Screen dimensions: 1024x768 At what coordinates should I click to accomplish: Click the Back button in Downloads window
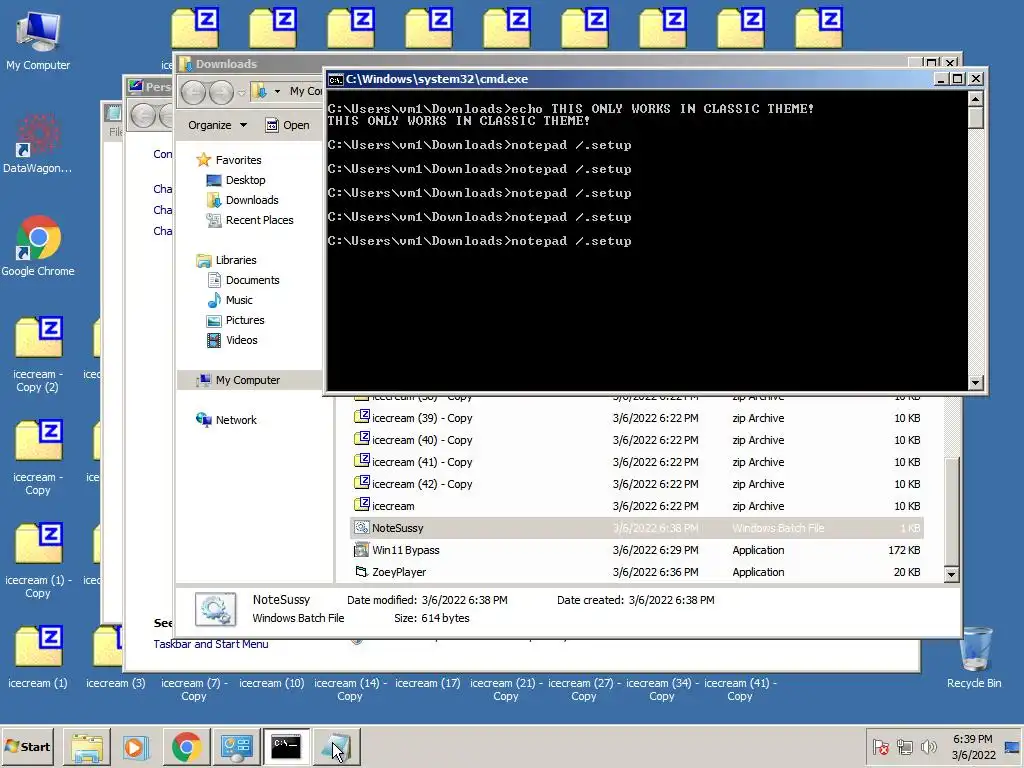(x=193, y=92)
